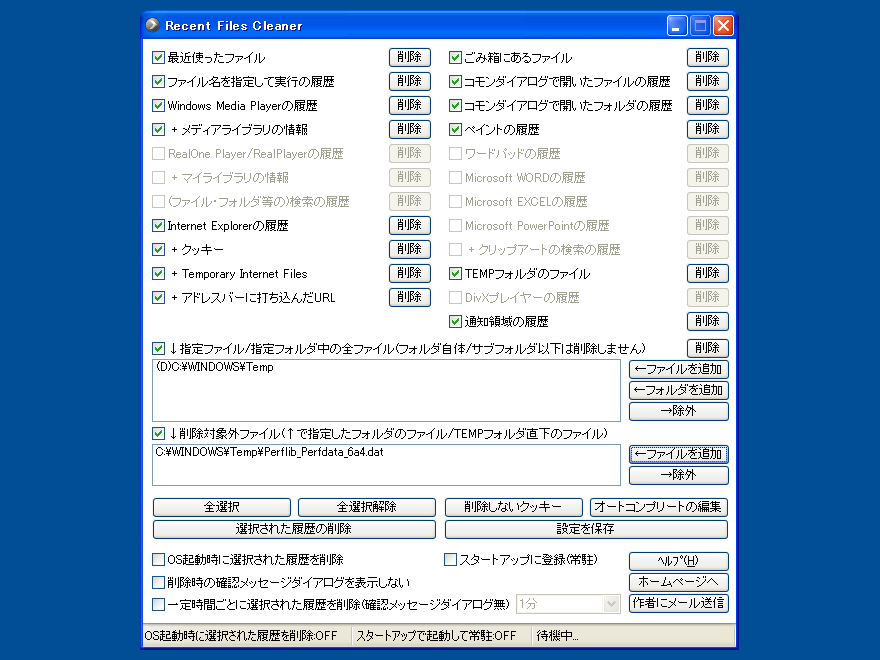
Task: Open 削除しないクッキー settings
Action: (514, 507)
